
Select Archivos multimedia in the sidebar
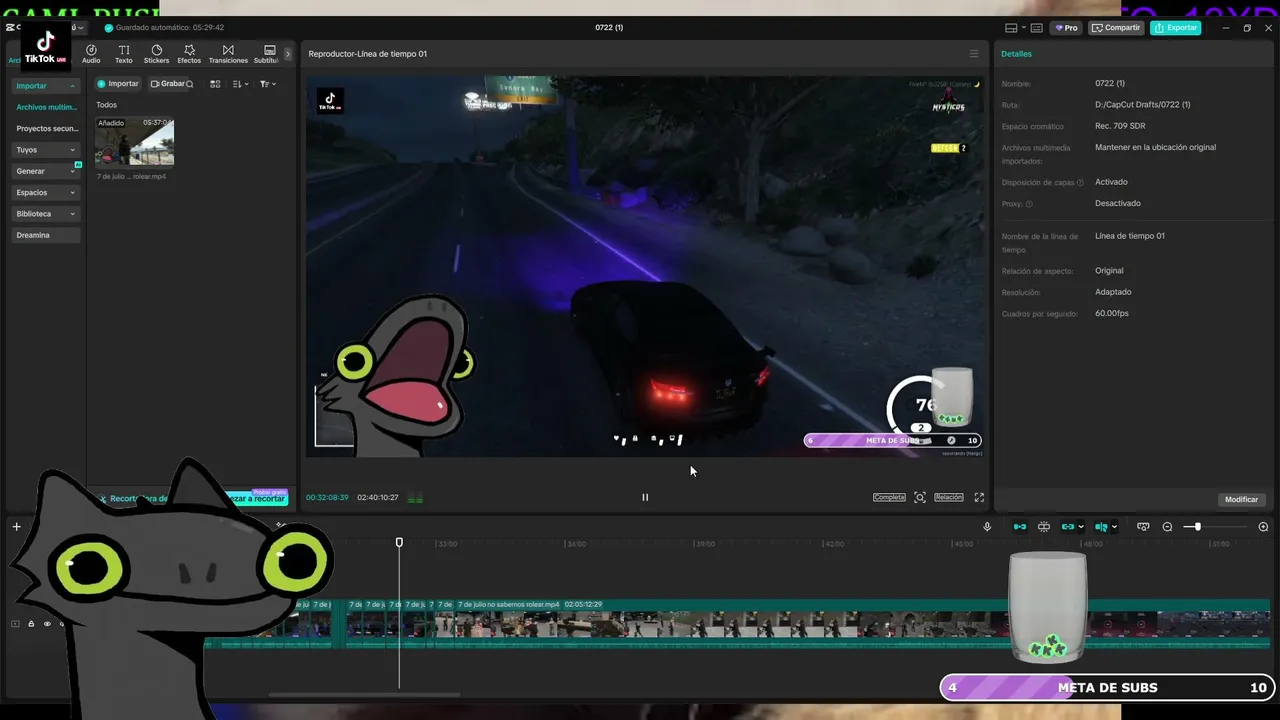[46, 107]
